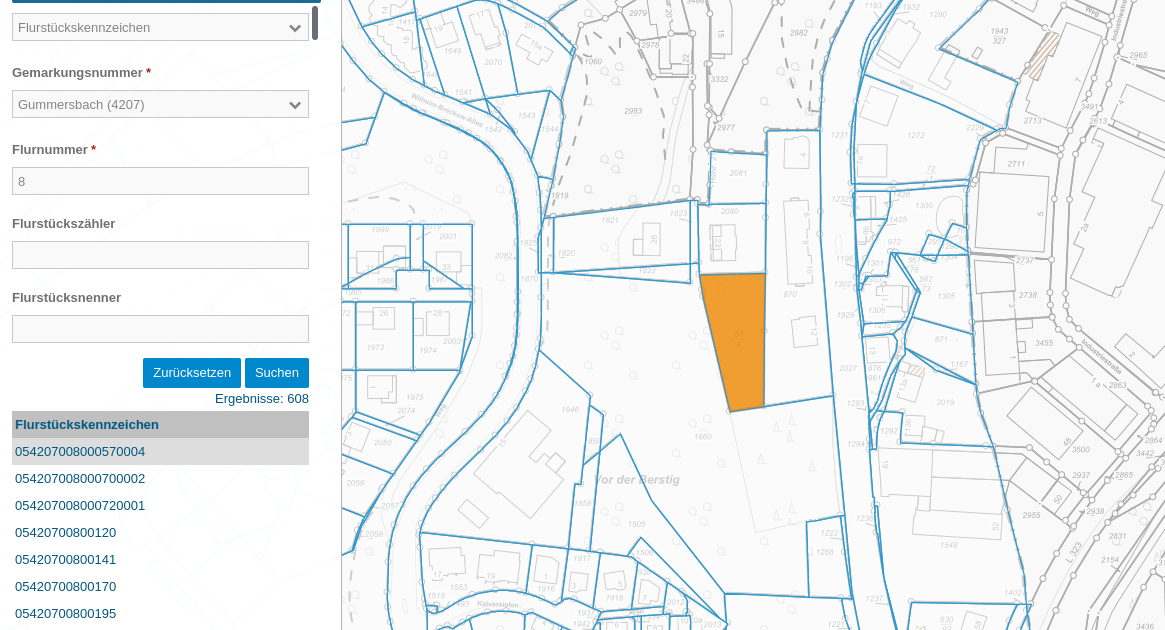The width and height of the screenshot is (1165, 630).
Task: Focus the Flurstückszähler text field
Action: [160, 255]
